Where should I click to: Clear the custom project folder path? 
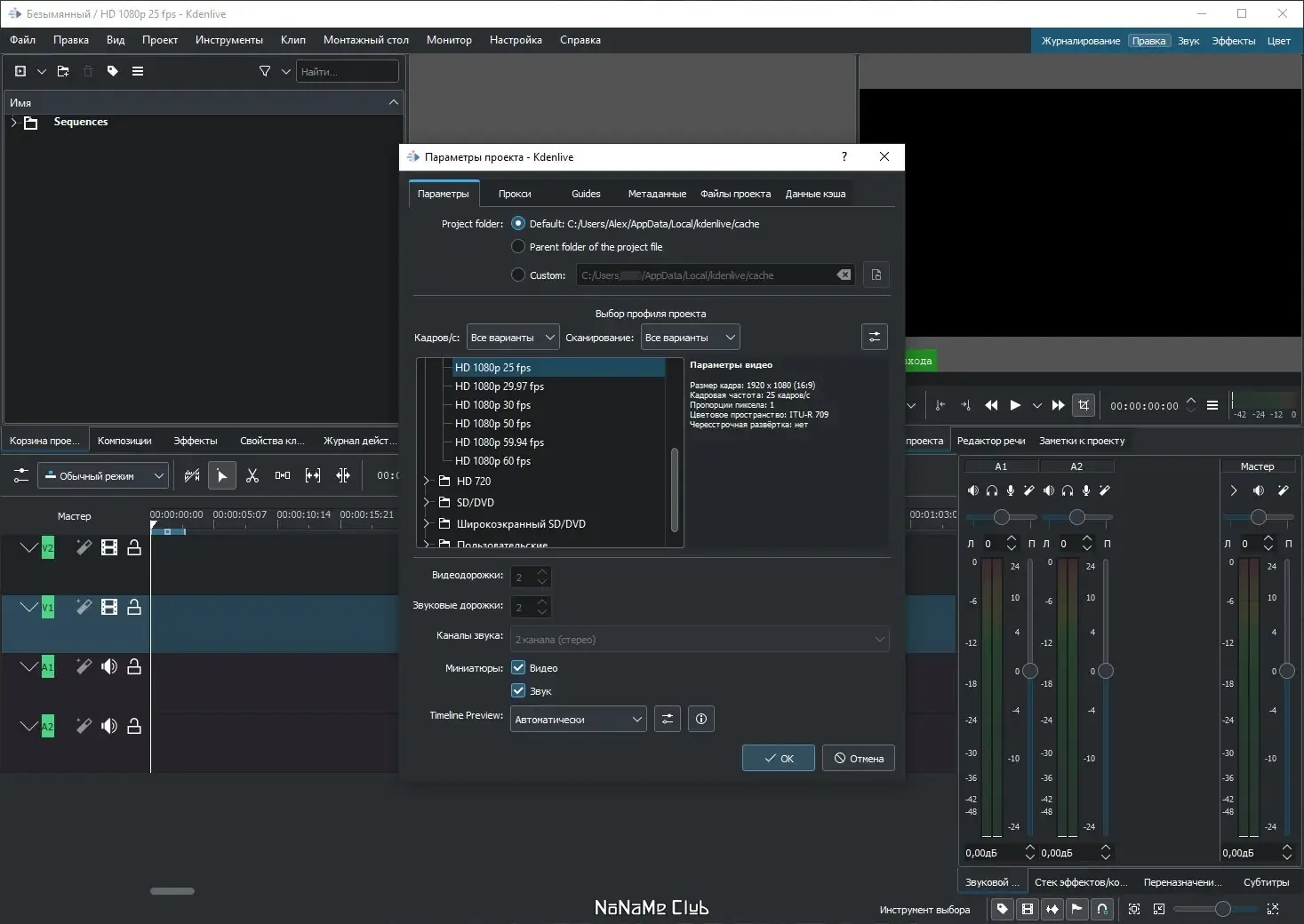click(x=844, y=275)
